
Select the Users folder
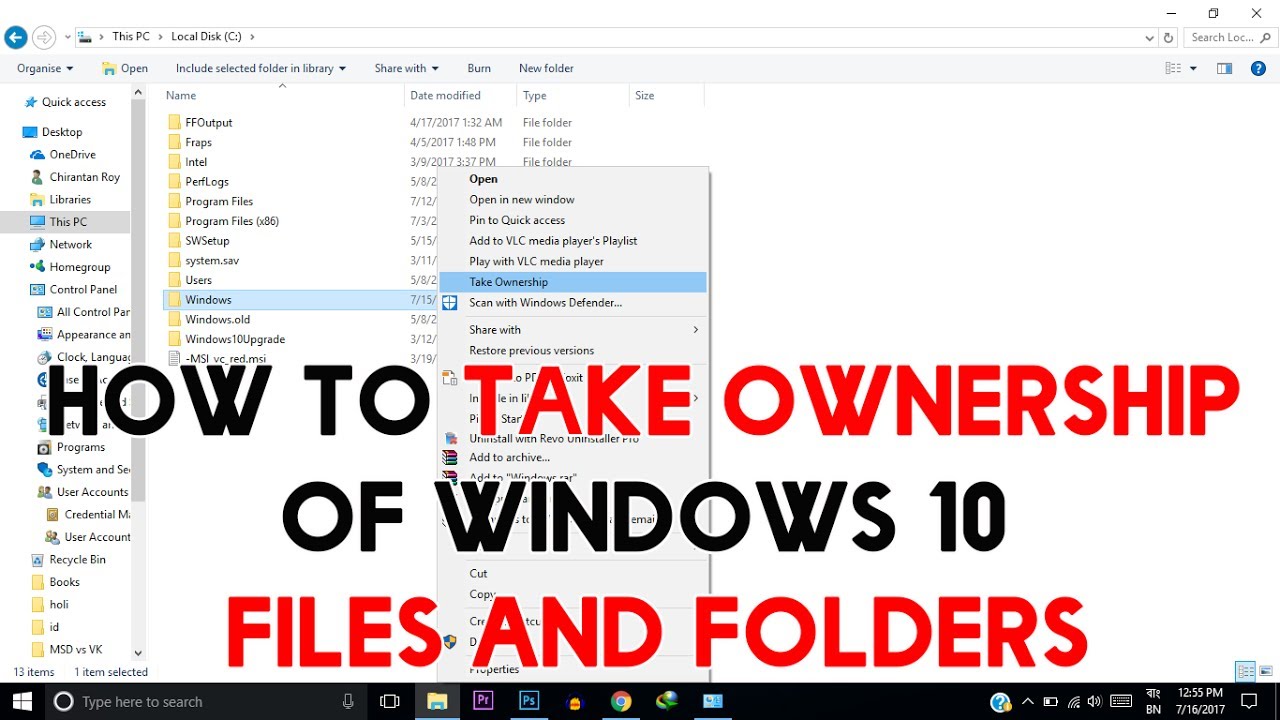[x=198, y=280]
